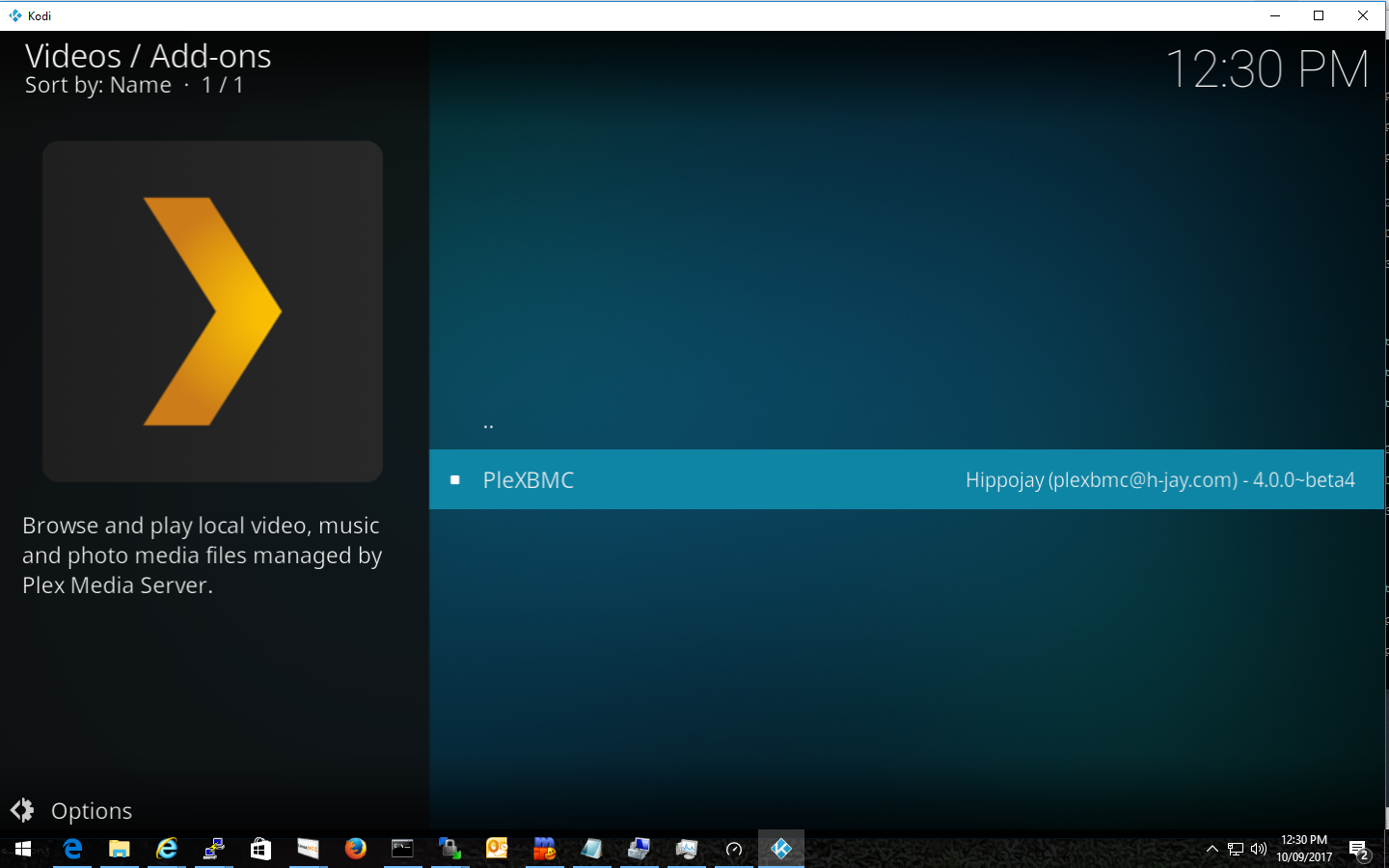Viewport: 1389px width, 868px height.
Task: Maximize the Kodi window
Action: 1319,15
